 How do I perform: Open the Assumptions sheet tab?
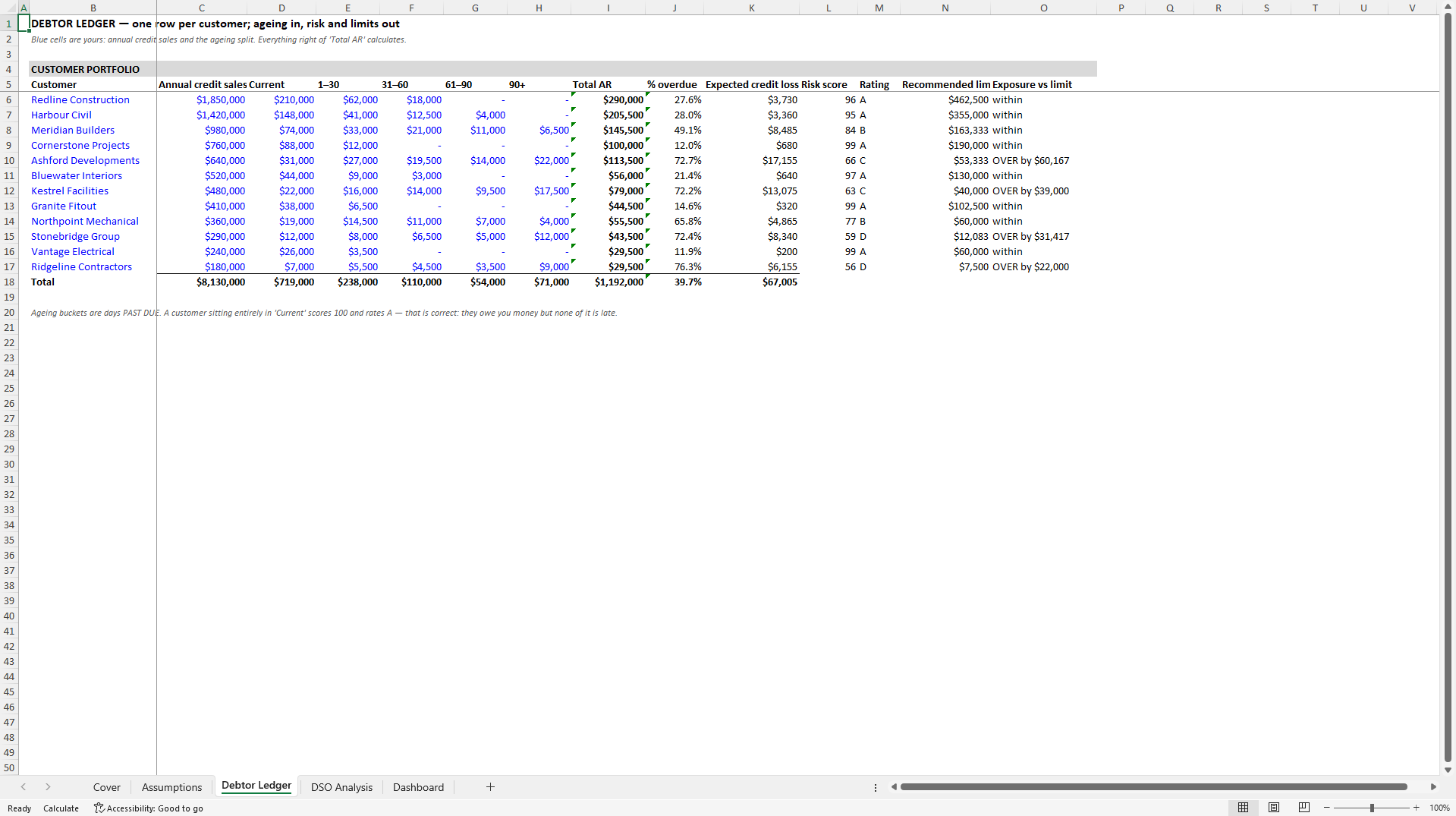[x=172, y=787]
